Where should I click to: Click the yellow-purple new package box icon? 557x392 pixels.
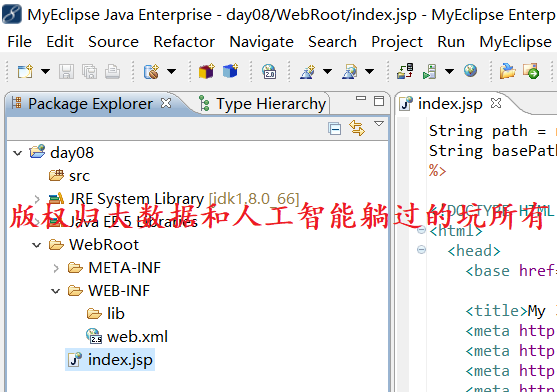click(x=206, y=71)
